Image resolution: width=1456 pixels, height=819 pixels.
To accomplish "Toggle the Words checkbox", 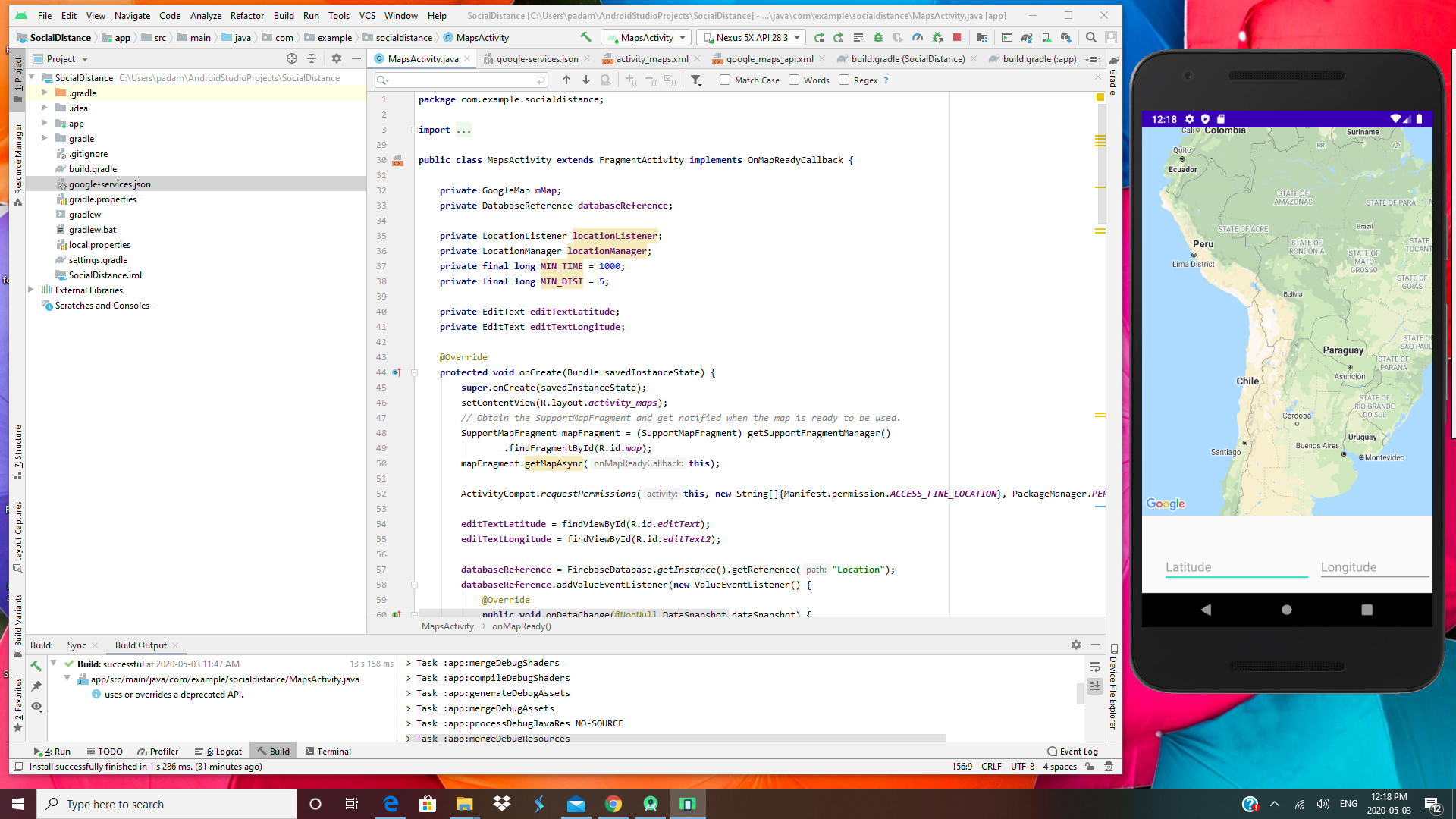I will (x=794, y=80).
